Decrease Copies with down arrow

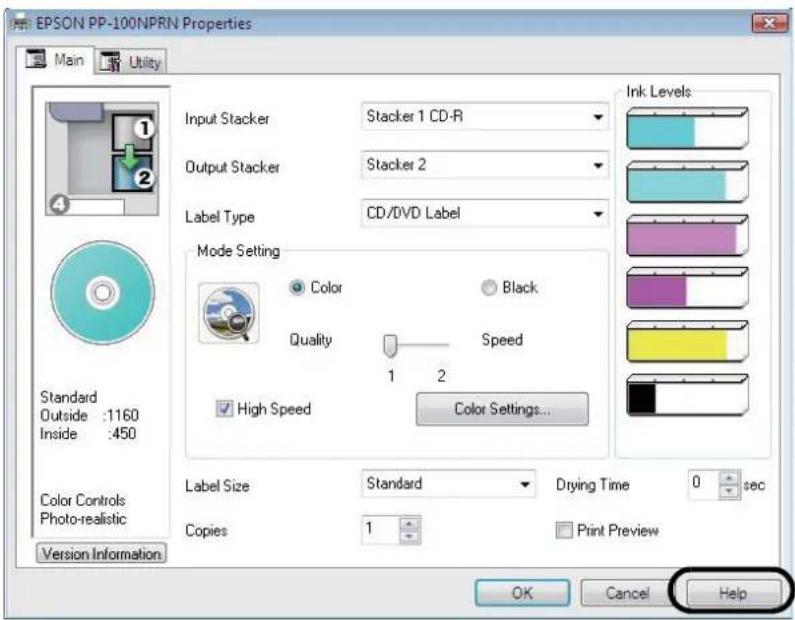(x=410, y=536)
